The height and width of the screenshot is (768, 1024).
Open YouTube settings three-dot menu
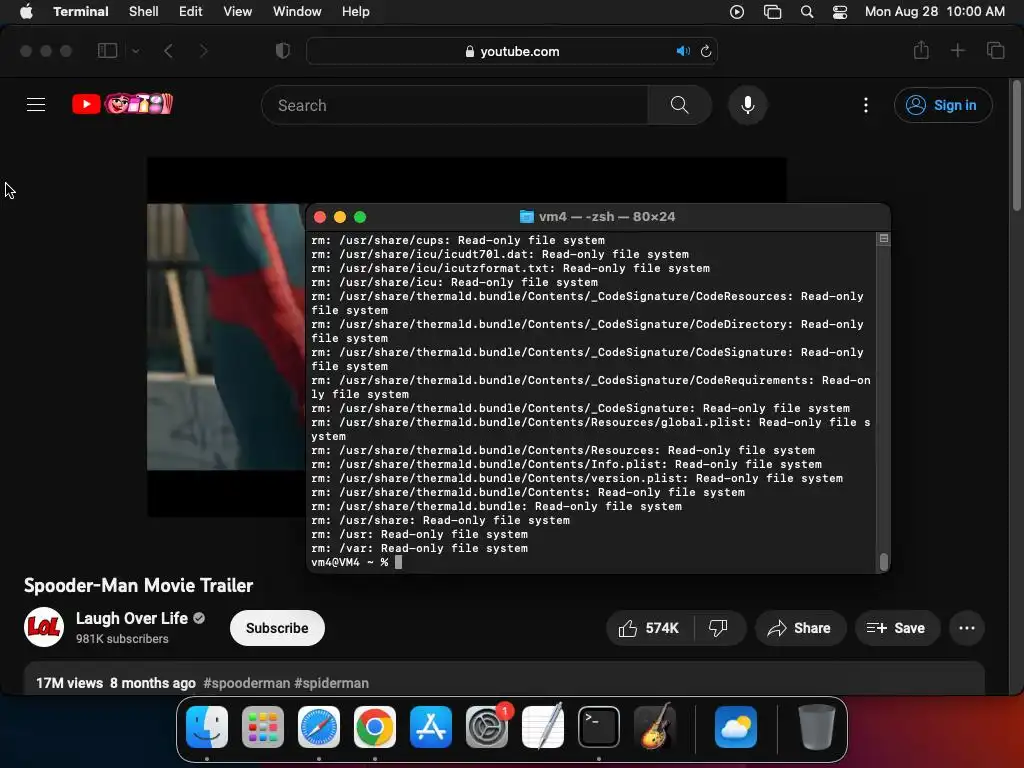coord(866,105)
